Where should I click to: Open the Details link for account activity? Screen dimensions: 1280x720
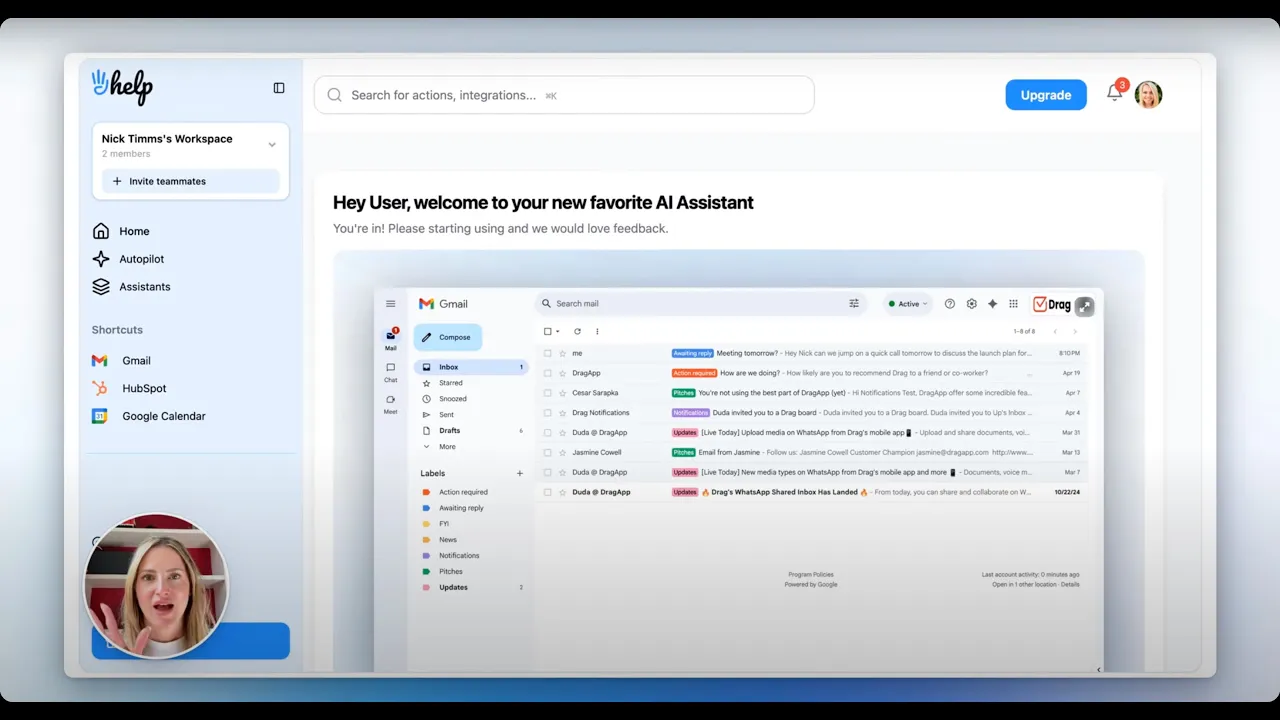click(1070, 584)
